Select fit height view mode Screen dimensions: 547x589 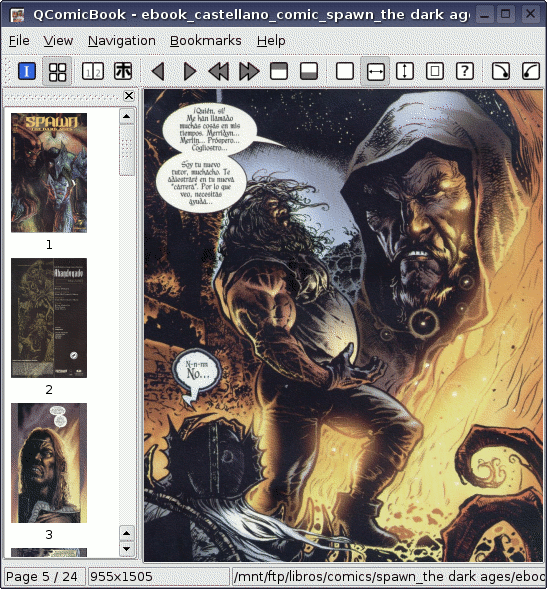[405, 71]
